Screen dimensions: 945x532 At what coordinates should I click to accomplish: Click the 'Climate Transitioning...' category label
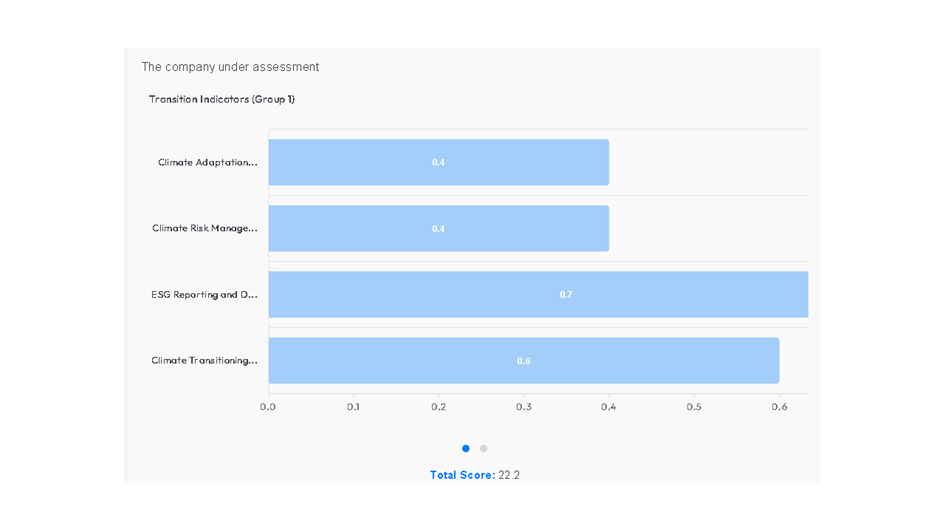point(204,360)
